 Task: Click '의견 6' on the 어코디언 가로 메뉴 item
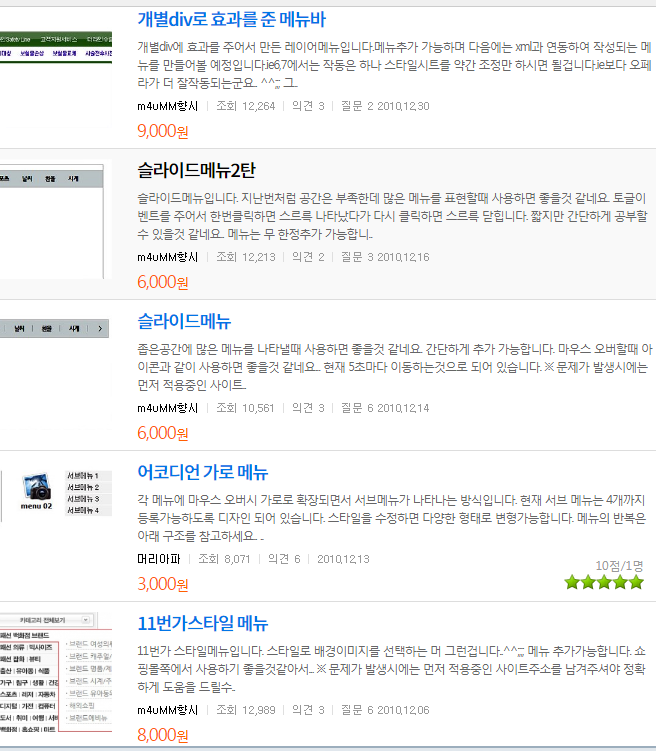click(284, 559)
